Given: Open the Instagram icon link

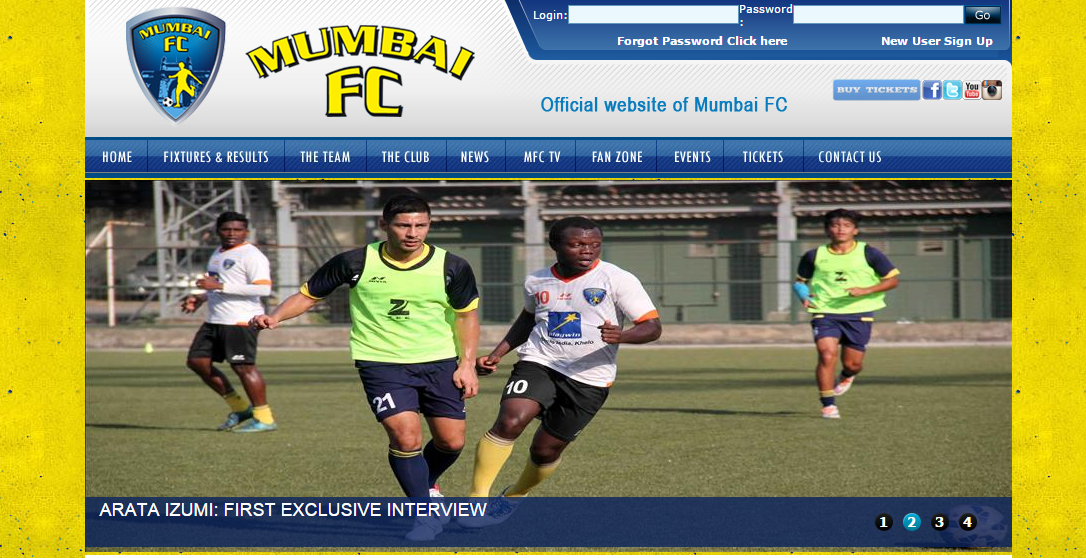Looking at the screenshot, I should 992,90.
